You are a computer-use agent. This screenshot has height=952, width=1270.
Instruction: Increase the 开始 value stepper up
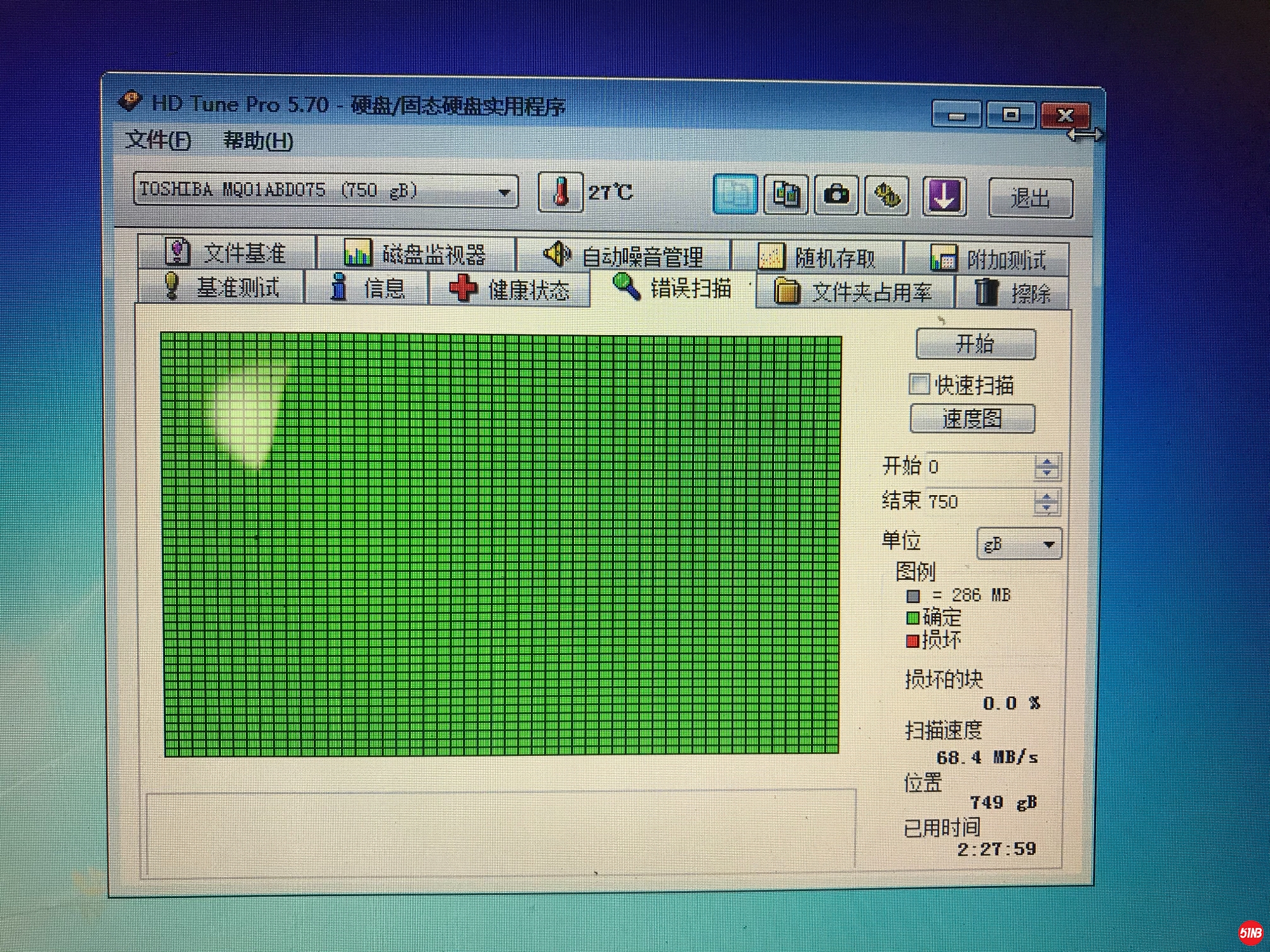(x=1046, y=461)
